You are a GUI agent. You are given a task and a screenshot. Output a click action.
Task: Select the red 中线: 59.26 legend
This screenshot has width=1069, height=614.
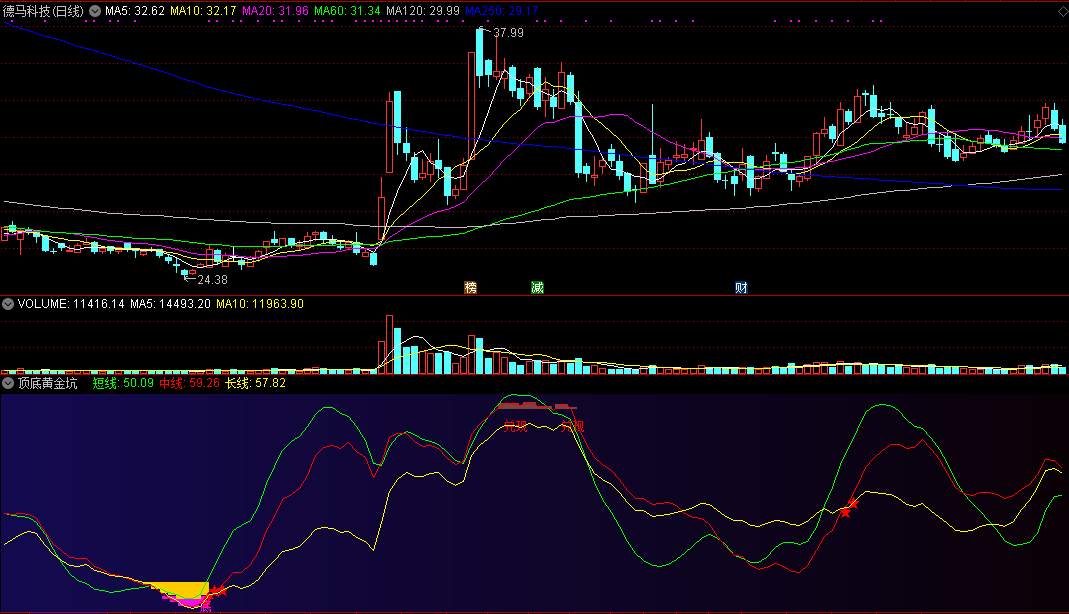point(190,383)
